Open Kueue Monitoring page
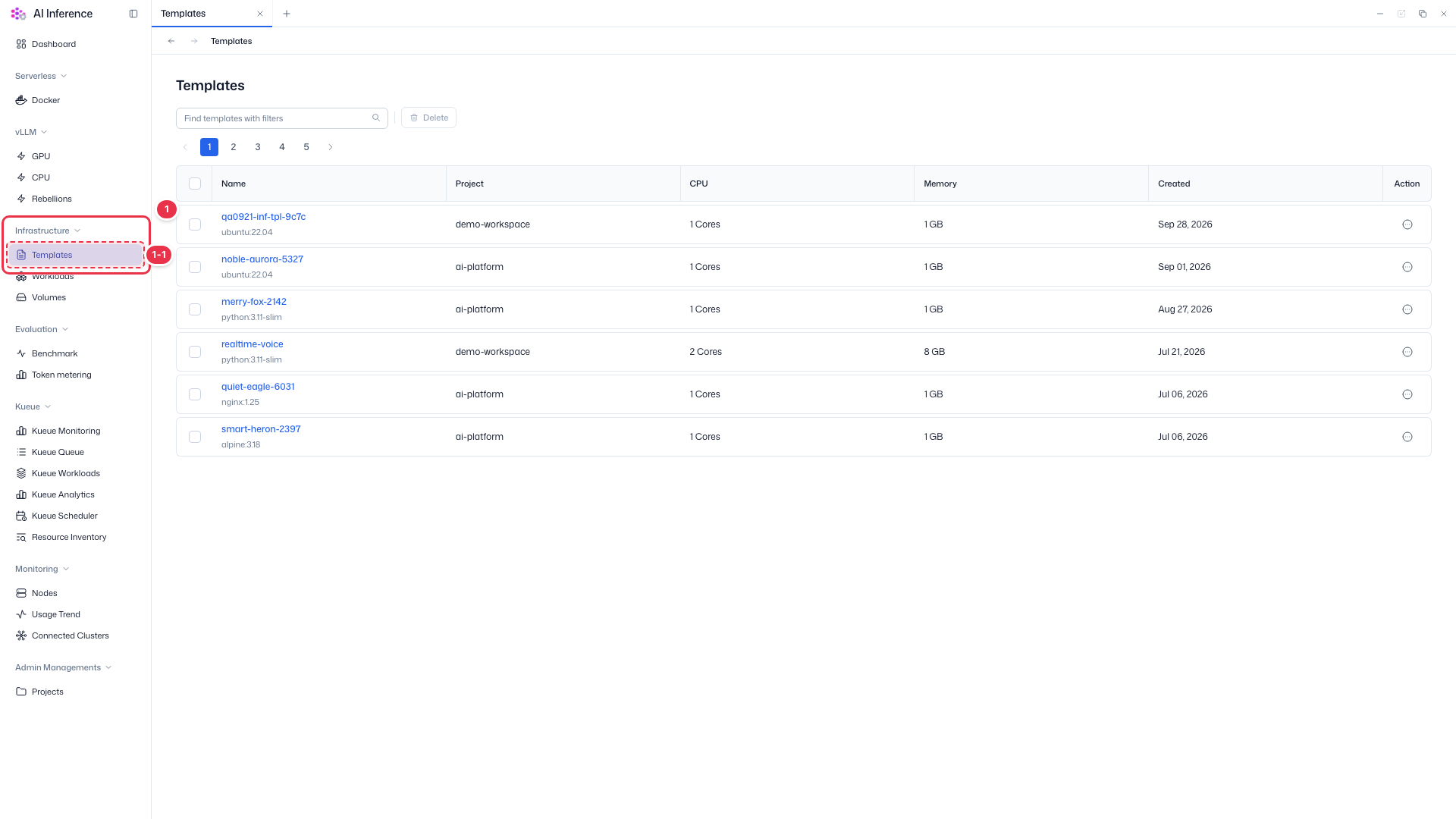Viewport: 1456px width, 819px height. (66, 431)
